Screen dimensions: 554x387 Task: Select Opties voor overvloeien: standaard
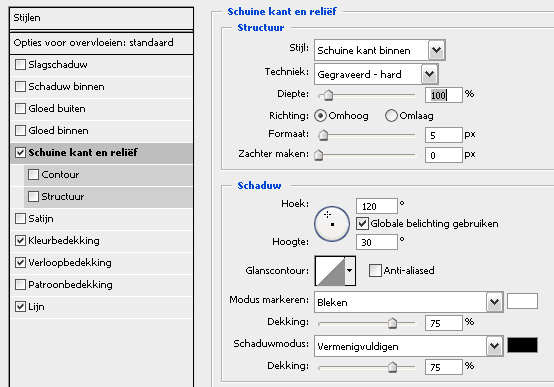(x=101, y=43)
